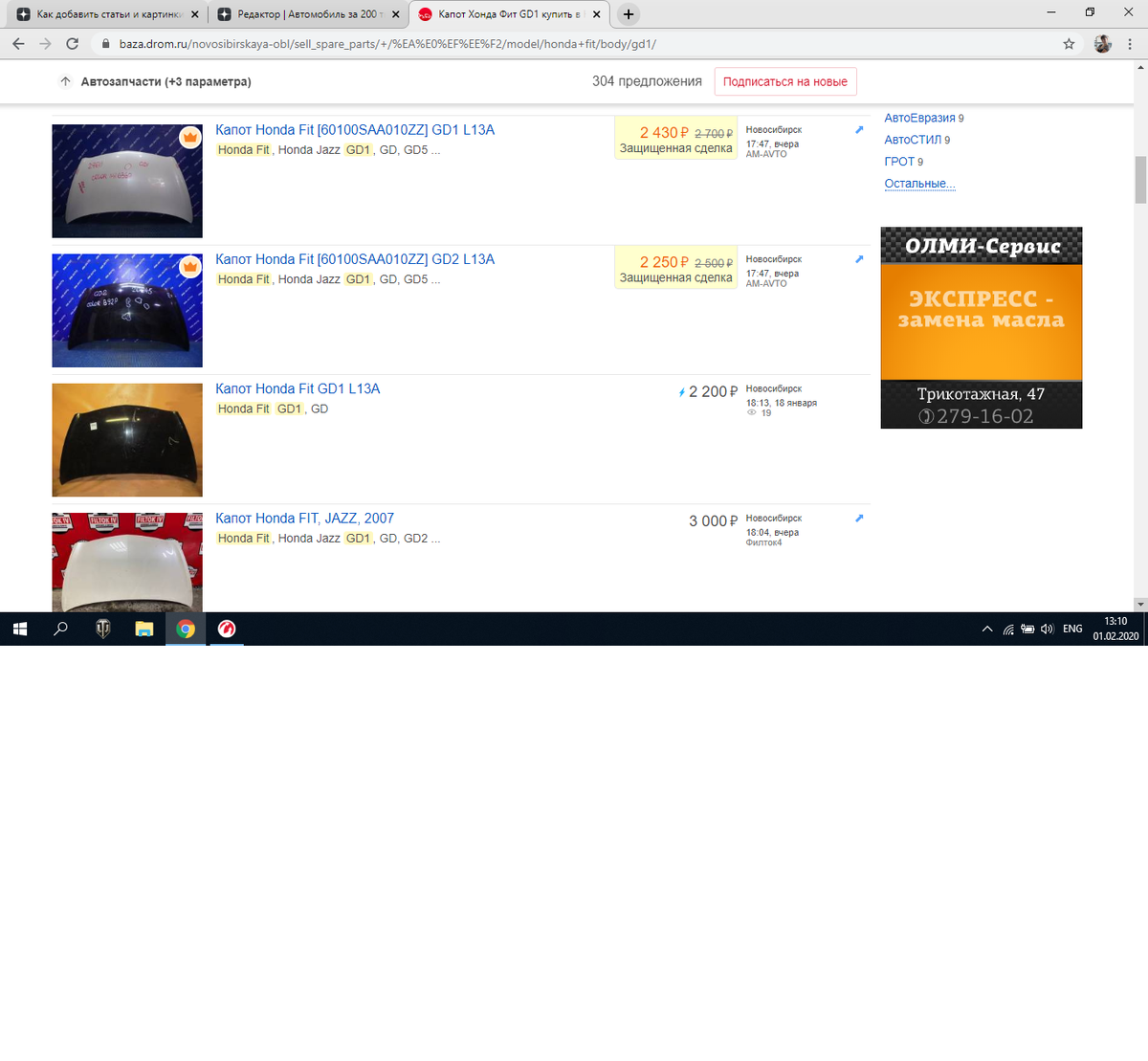Close the 'Как добавить статьи' tab

click(195, 14)
